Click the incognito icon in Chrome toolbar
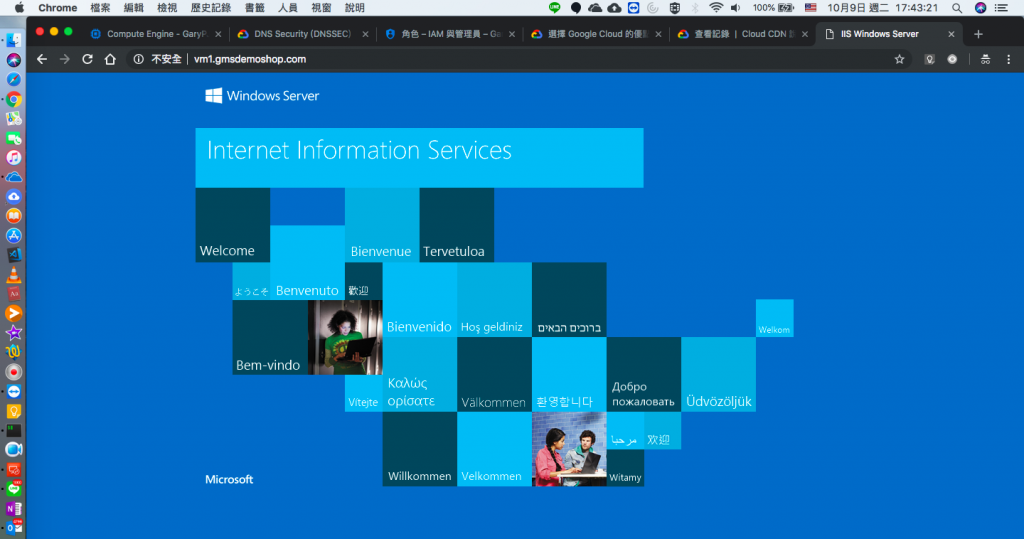 coord(985,59)
